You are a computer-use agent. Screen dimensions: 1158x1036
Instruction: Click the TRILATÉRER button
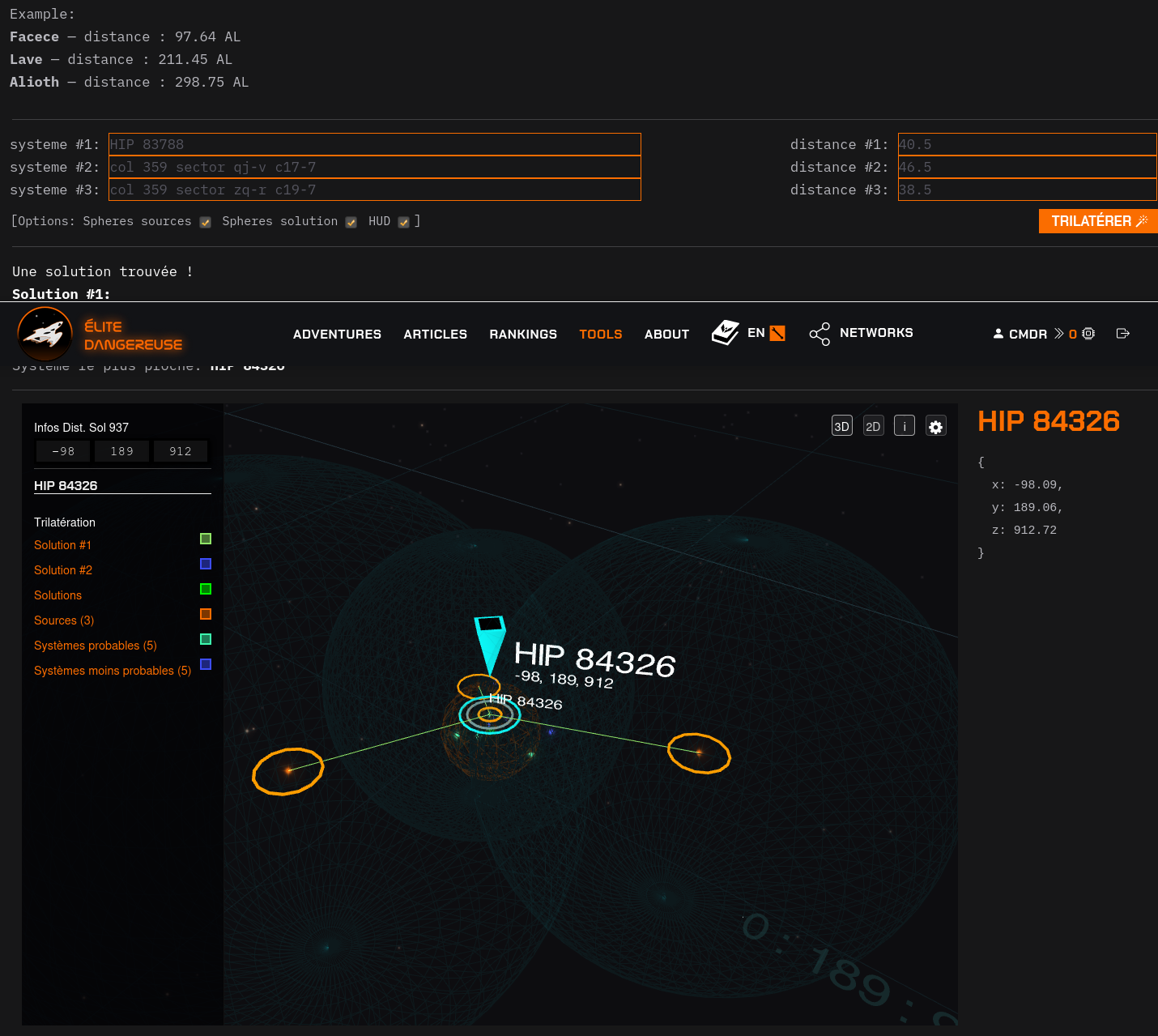[x=1098, y=221]
